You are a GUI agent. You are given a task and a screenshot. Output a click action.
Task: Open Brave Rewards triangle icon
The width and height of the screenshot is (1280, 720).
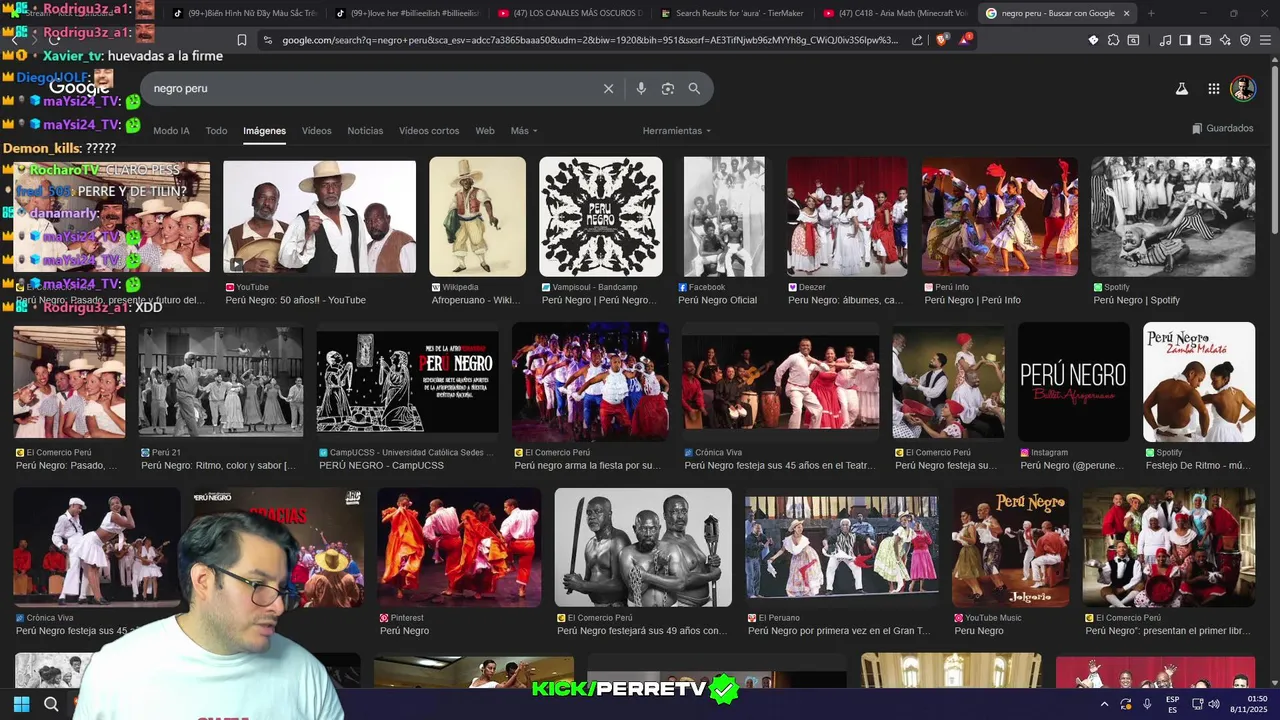point(965,40)
